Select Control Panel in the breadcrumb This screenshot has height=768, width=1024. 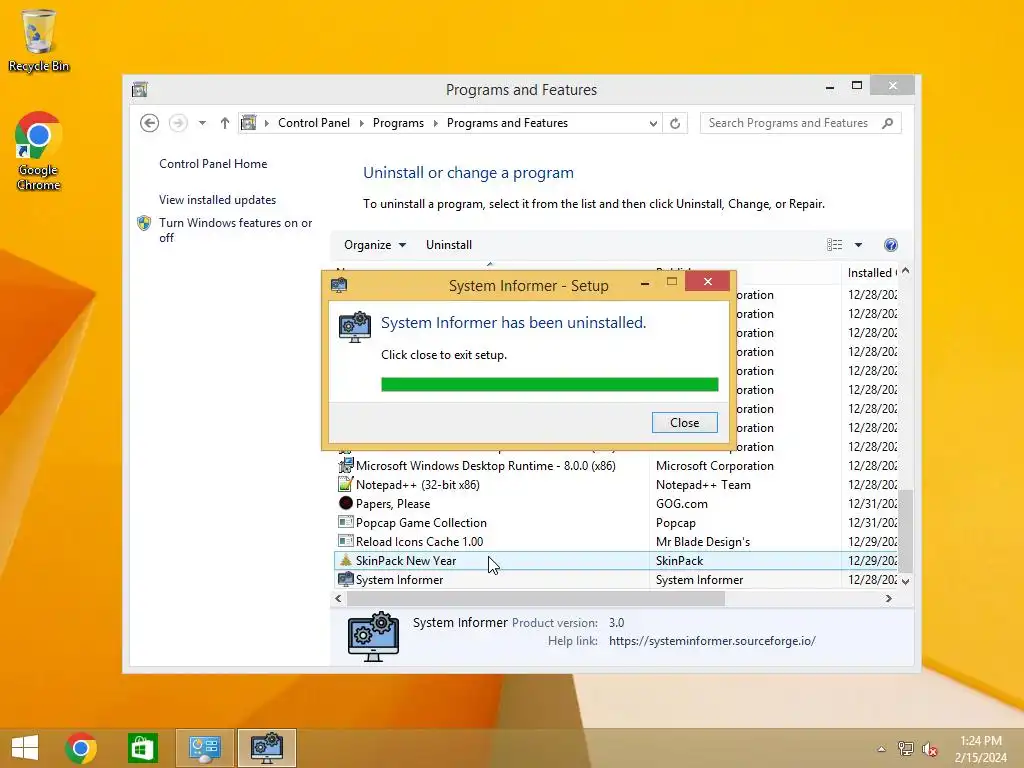313,123
